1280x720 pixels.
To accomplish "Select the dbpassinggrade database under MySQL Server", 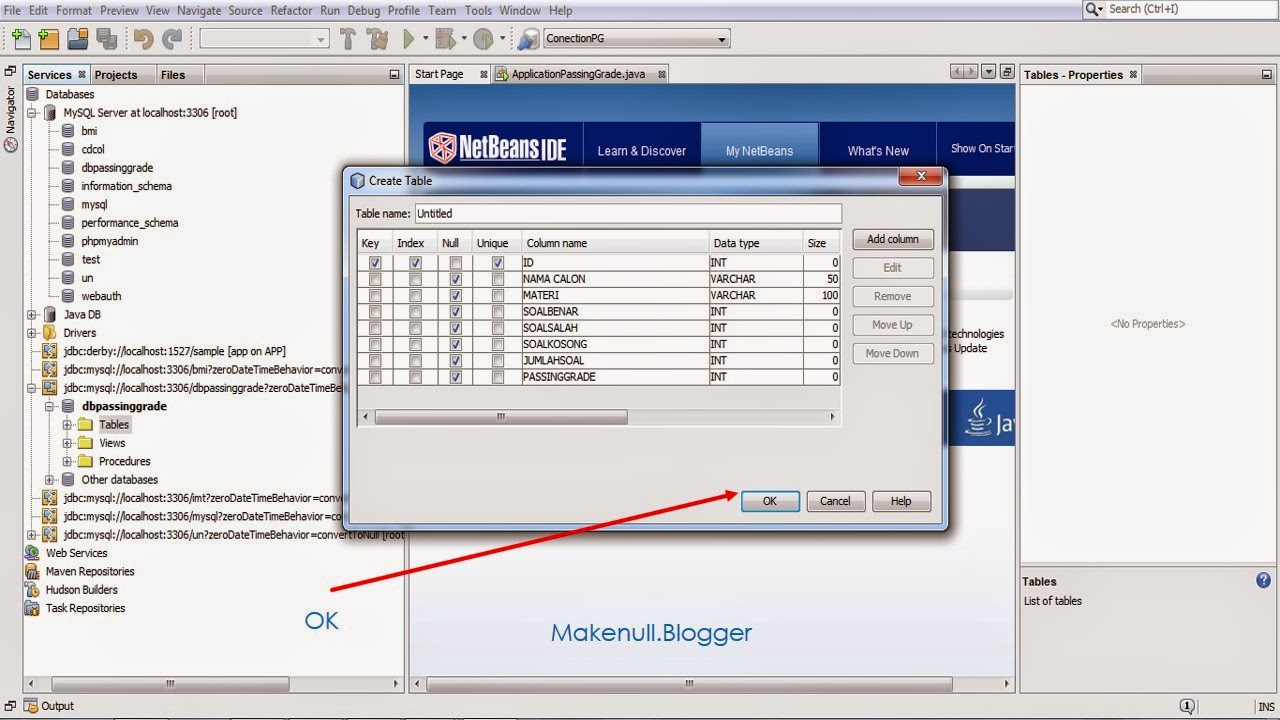I will coord(117,168).
